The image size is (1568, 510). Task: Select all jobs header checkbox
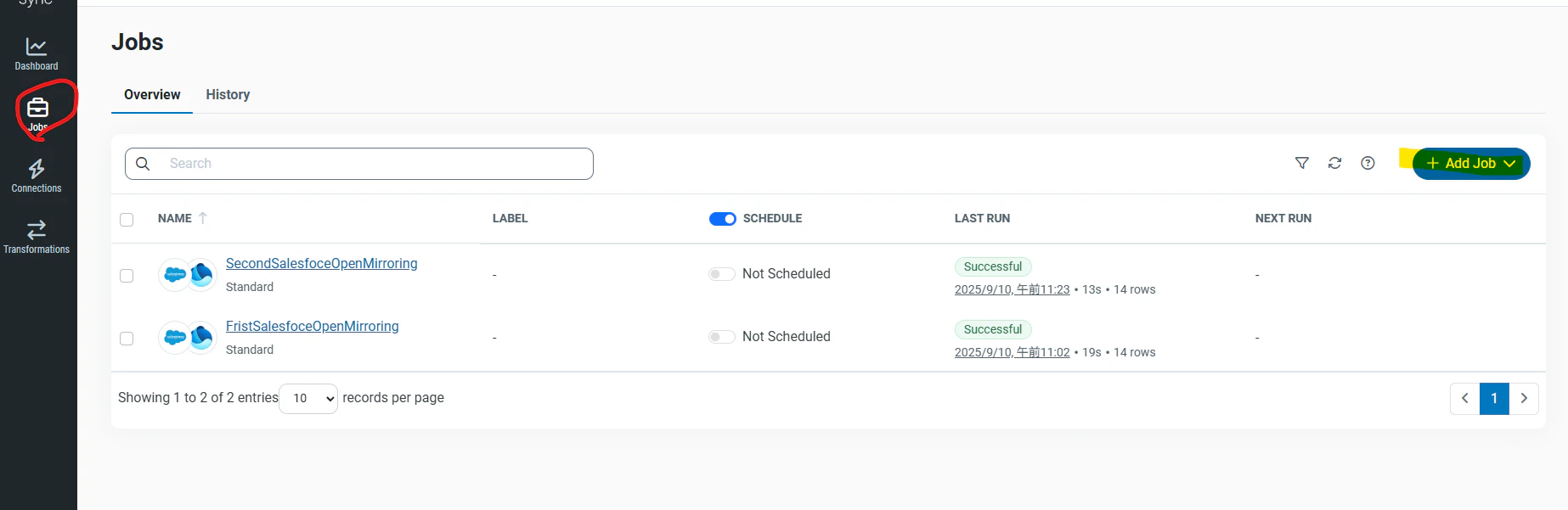tap(127, 220)
